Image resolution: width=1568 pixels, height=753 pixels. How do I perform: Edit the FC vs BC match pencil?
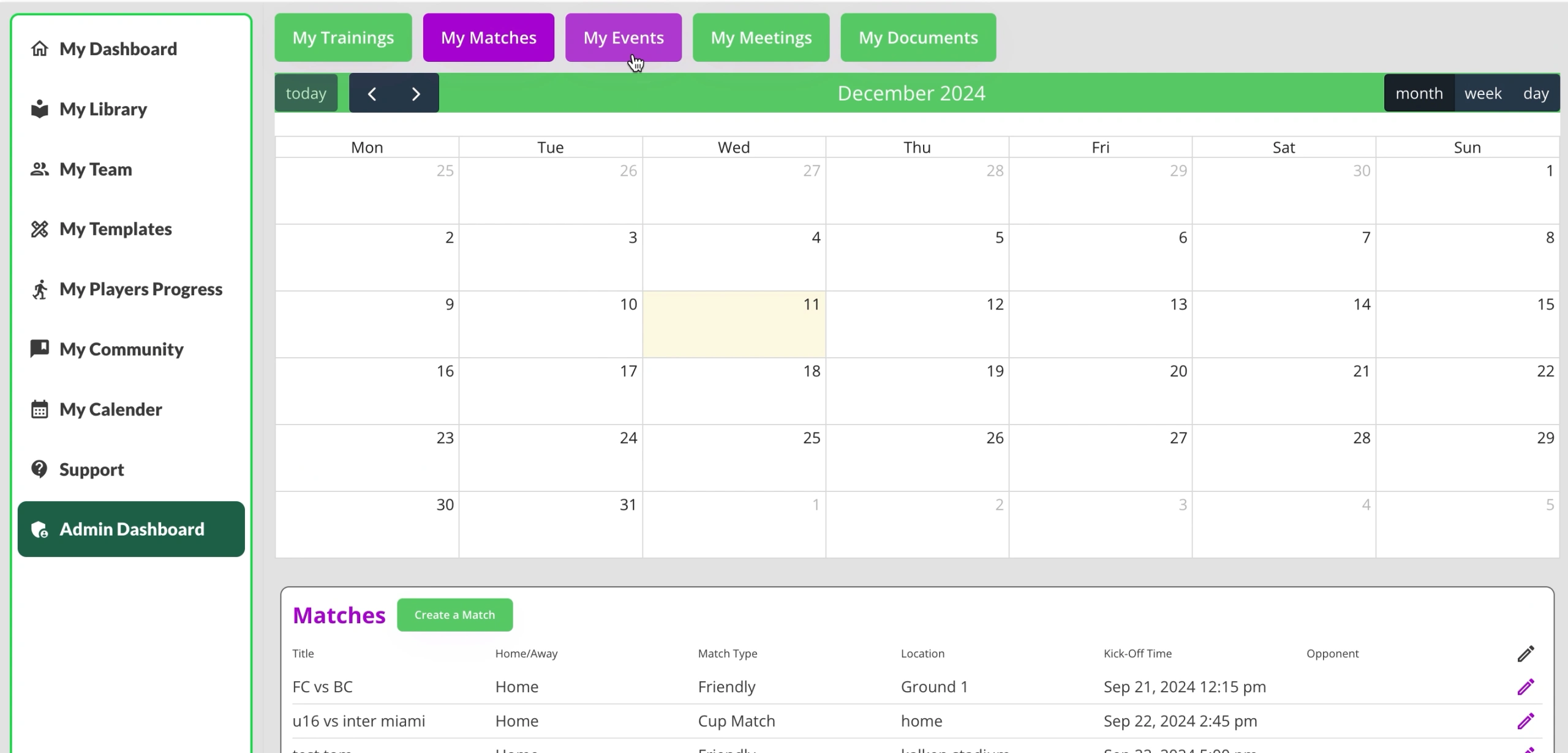tap(1525, 687)
